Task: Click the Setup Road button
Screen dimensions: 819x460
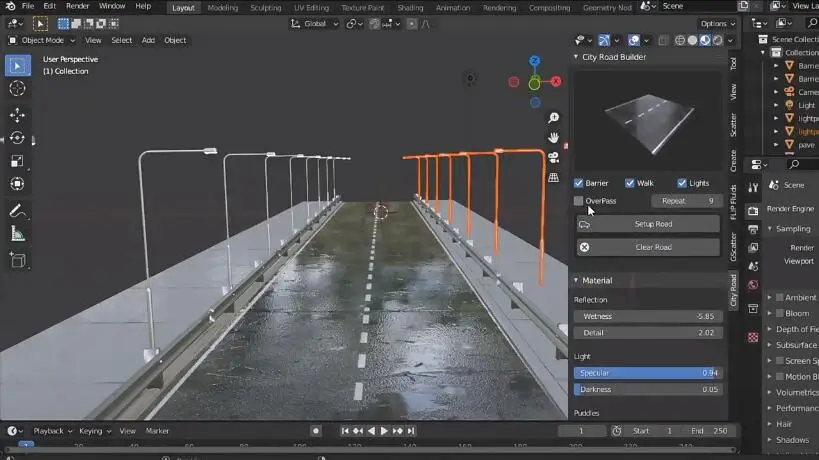Action: pyautogui.click(x=648, y=224)
